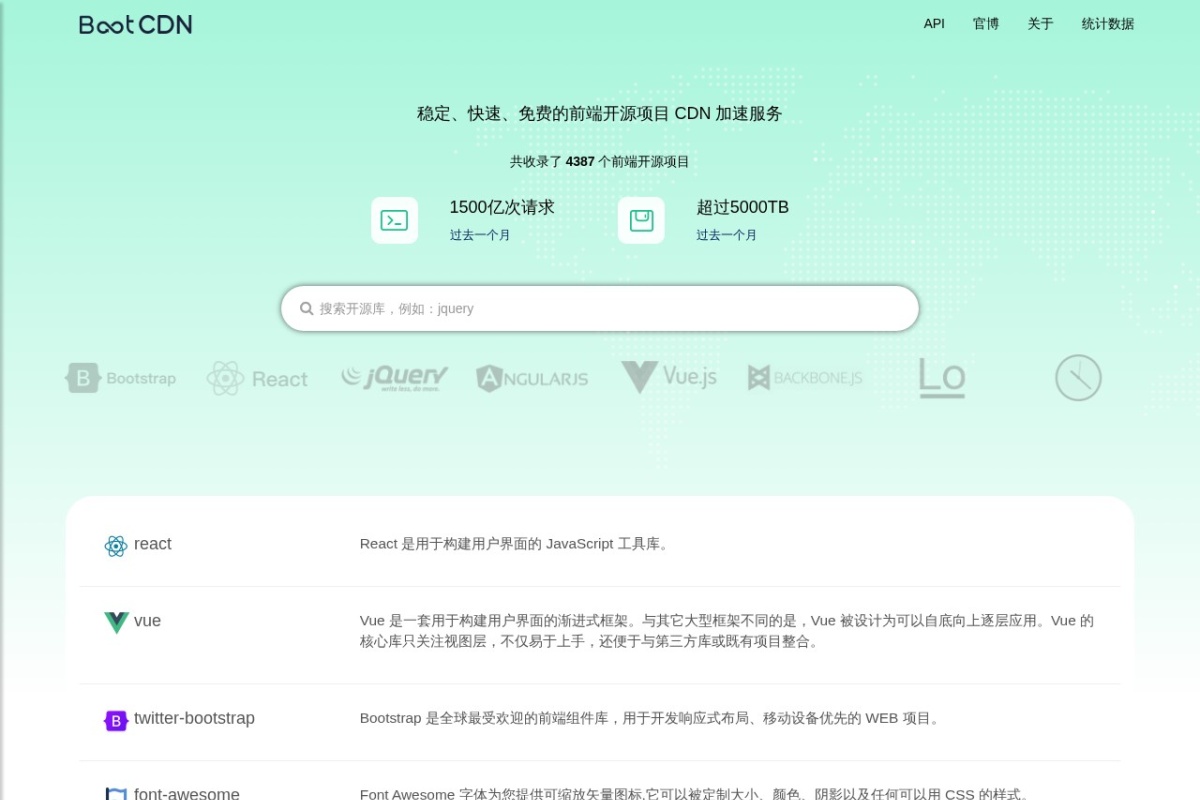Focus the 搜索开源库 search box
This screenshot has height=800, width=1200.
[x=600, y=308]
